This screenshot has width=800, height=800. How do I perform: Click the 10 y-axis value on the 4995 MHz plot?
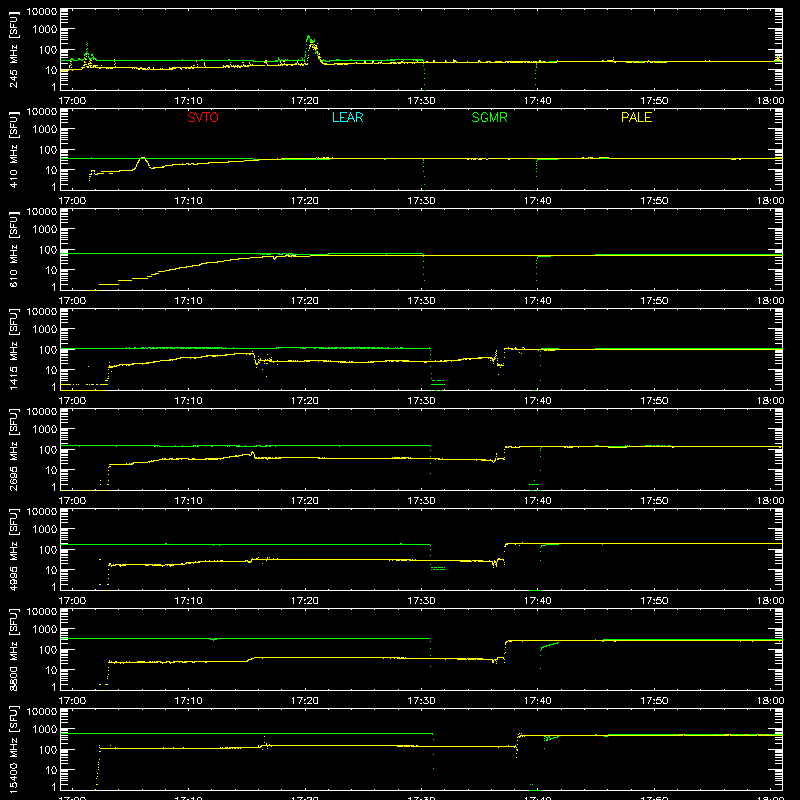51,570
